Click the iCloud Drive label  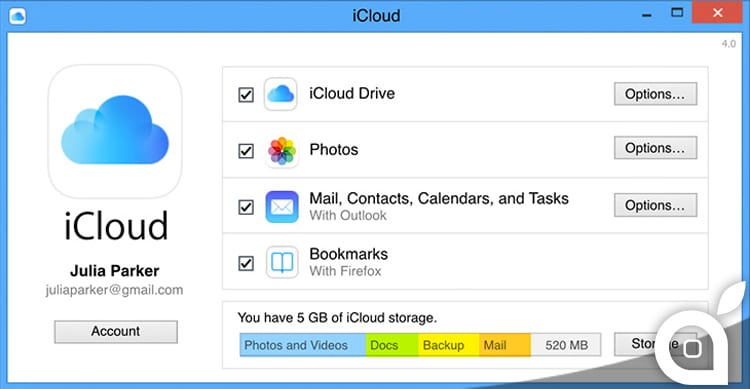pos(352,93)
